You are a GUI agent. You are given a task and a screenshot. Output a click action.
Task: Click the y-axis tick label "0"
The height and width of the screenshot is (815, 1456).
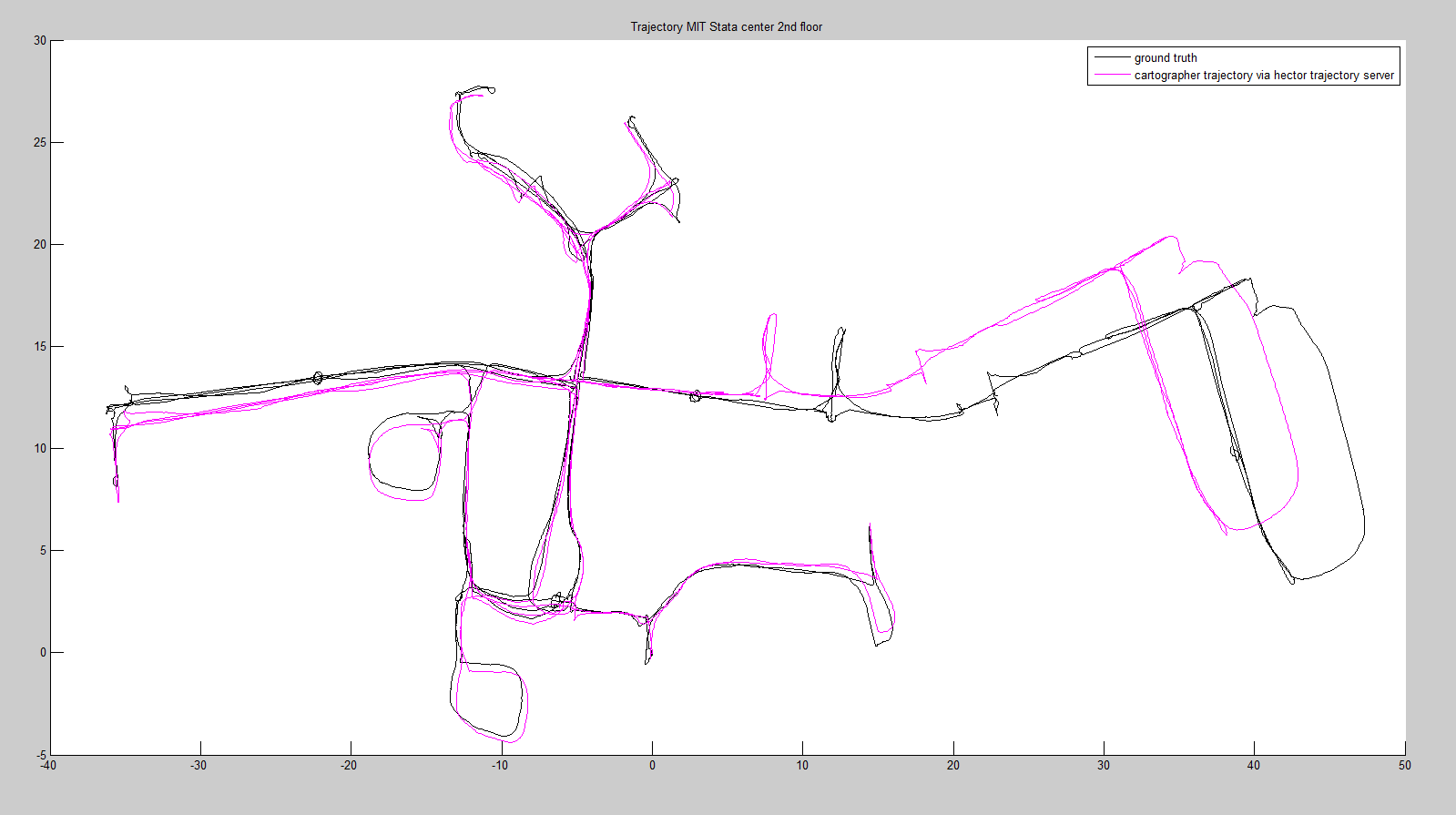pyautogui.click(x=43, y=652)
